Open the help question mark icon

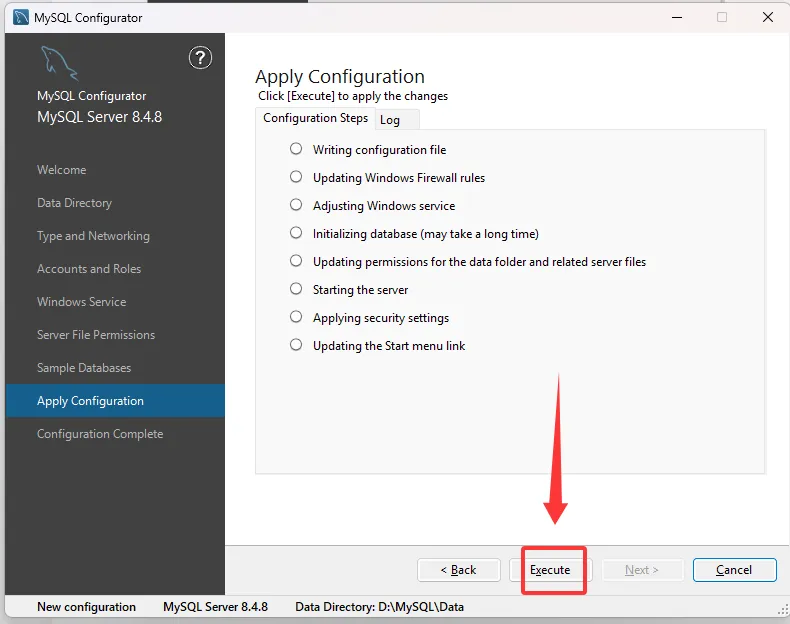(x=200, y=58)
